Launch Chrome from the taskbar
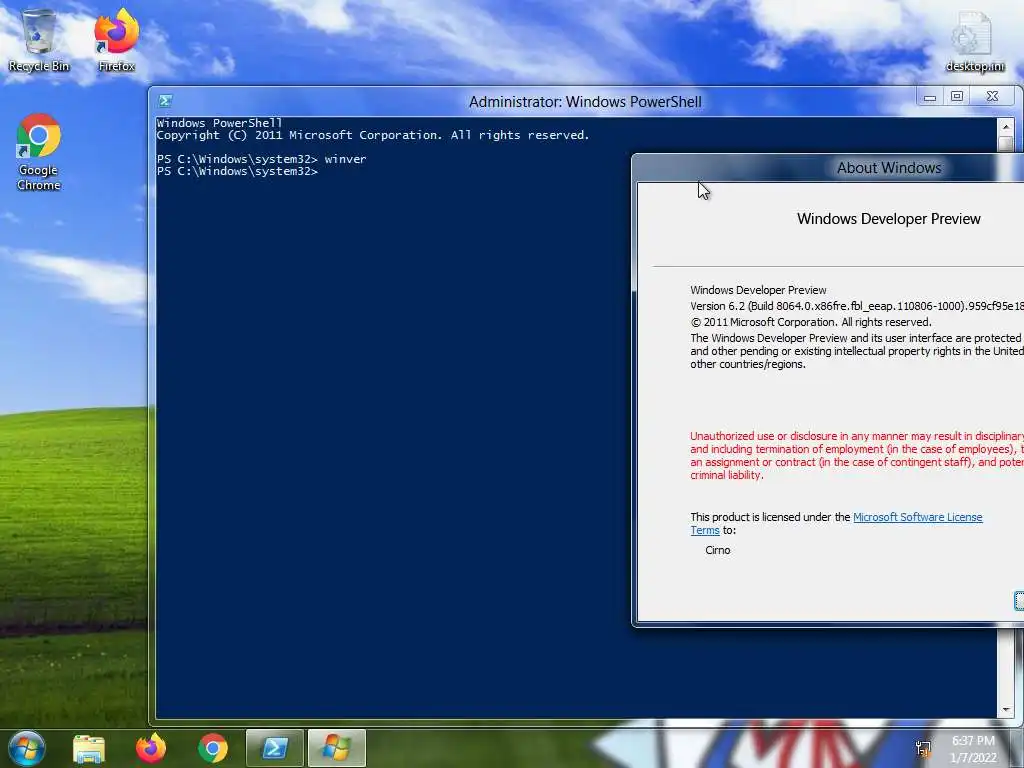 tap(213, 748)
